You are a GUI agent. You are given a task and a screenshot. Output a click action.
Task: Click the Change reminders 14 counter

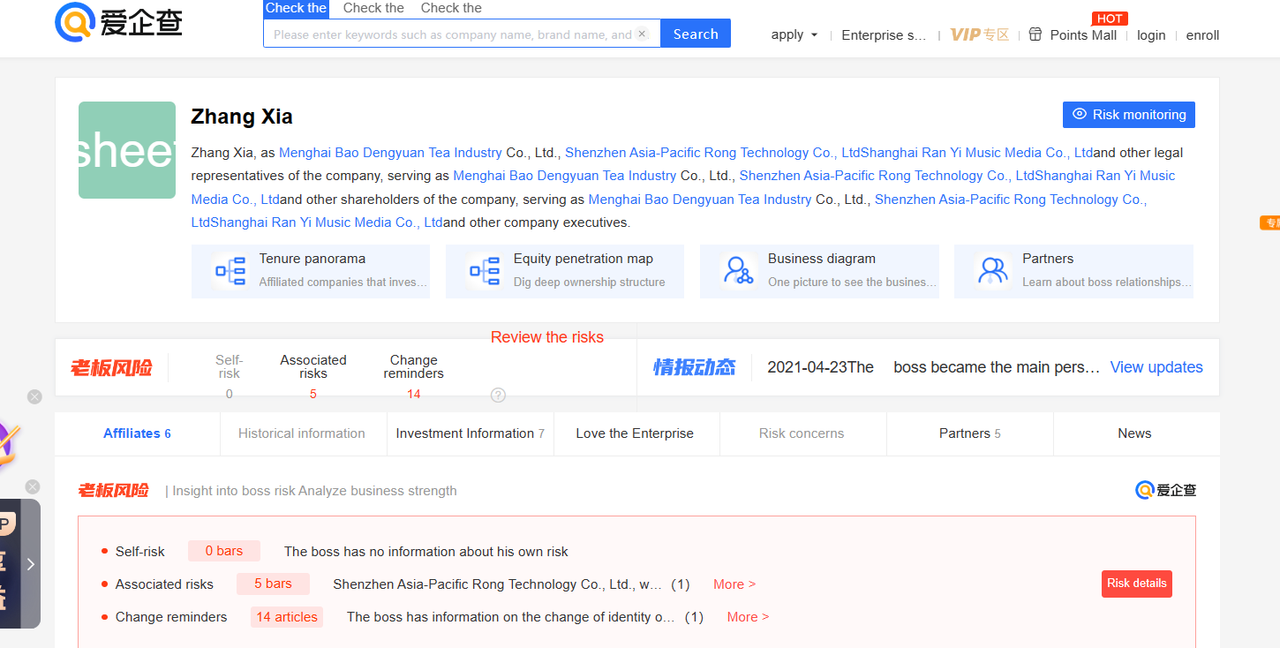(413, 377)
